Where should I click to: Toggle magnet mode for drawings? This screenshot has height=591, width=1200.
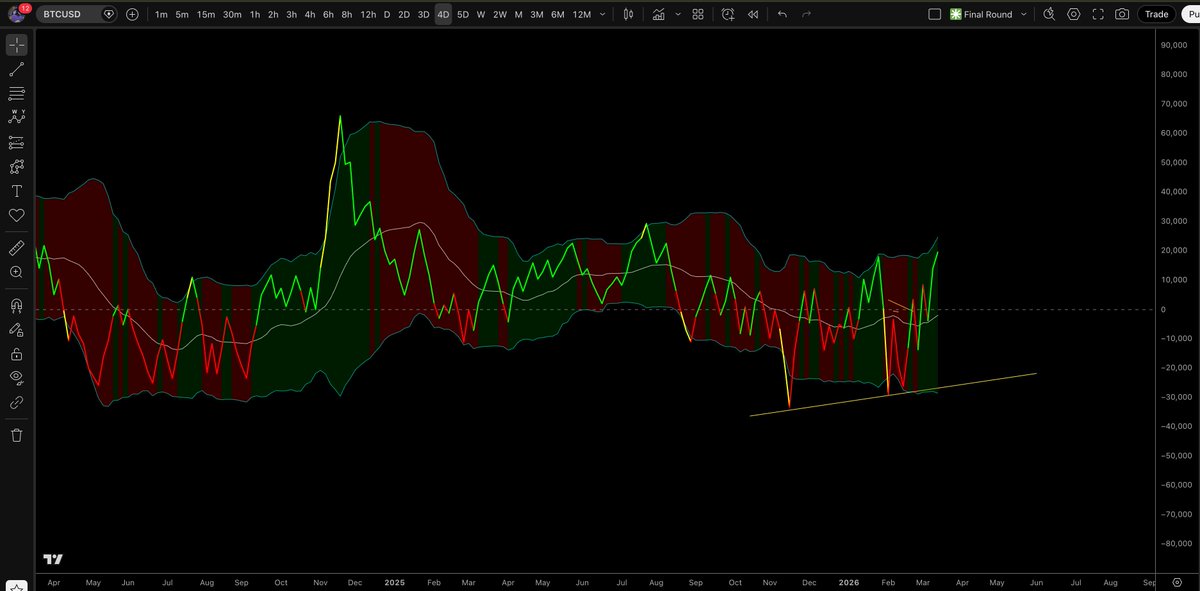pyautogui.click(x=17, y=305)
